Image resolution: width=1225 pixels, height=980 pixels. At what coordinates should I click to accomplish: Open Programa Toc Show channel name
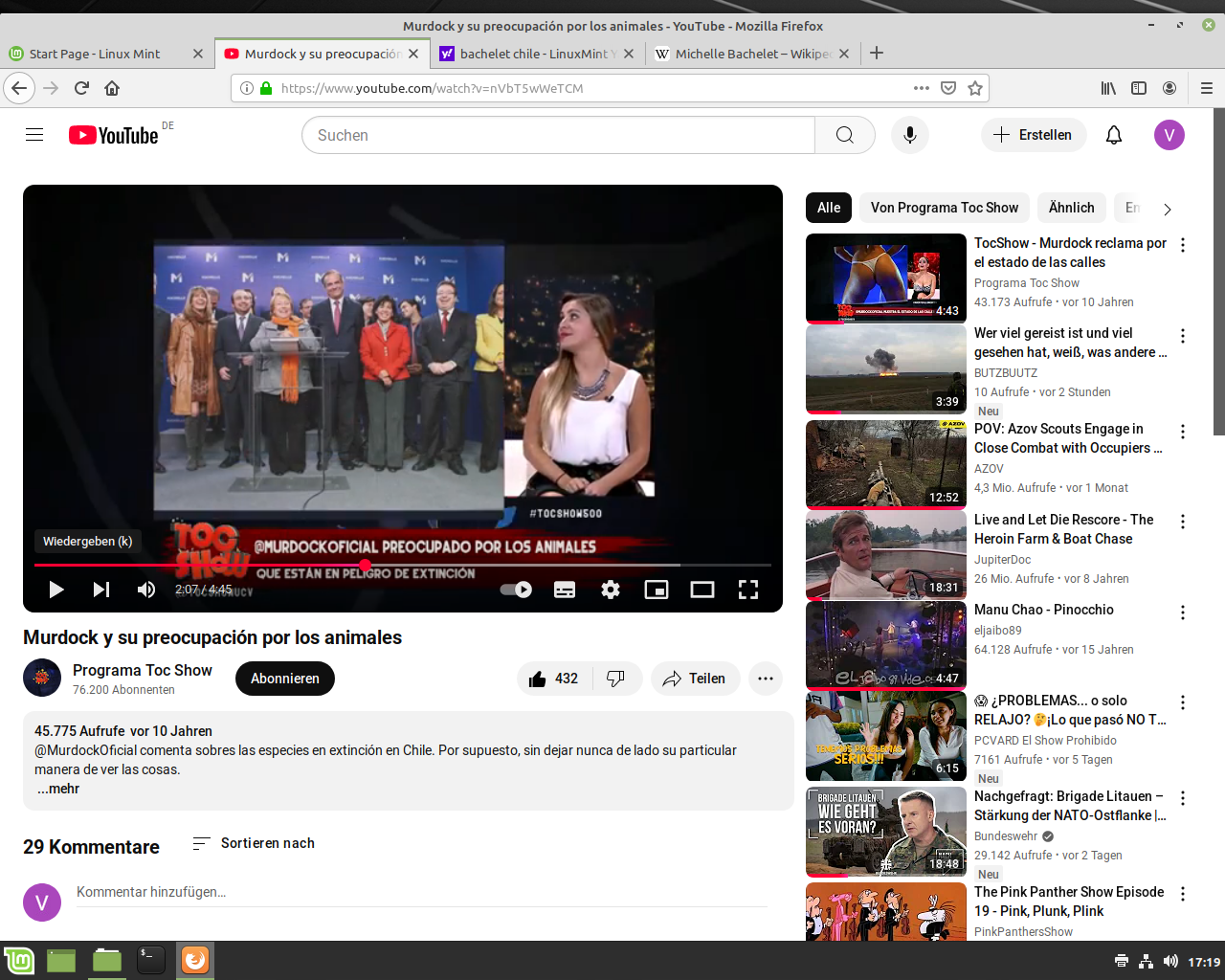click(143, 670)
